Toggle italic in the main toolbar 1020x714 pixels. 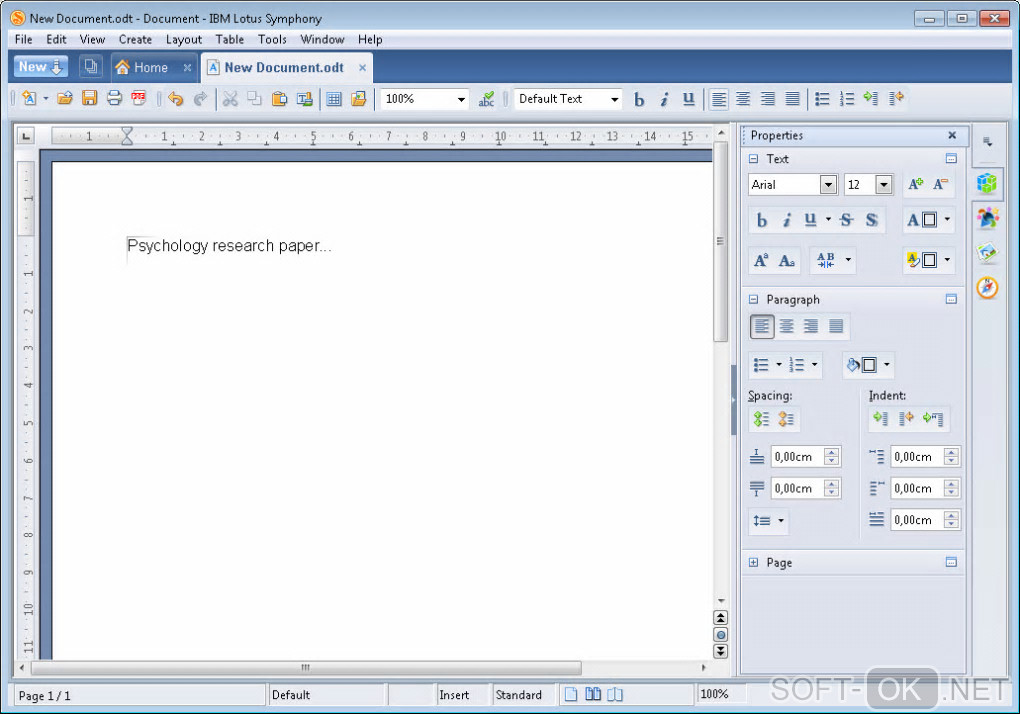(664, 99)
